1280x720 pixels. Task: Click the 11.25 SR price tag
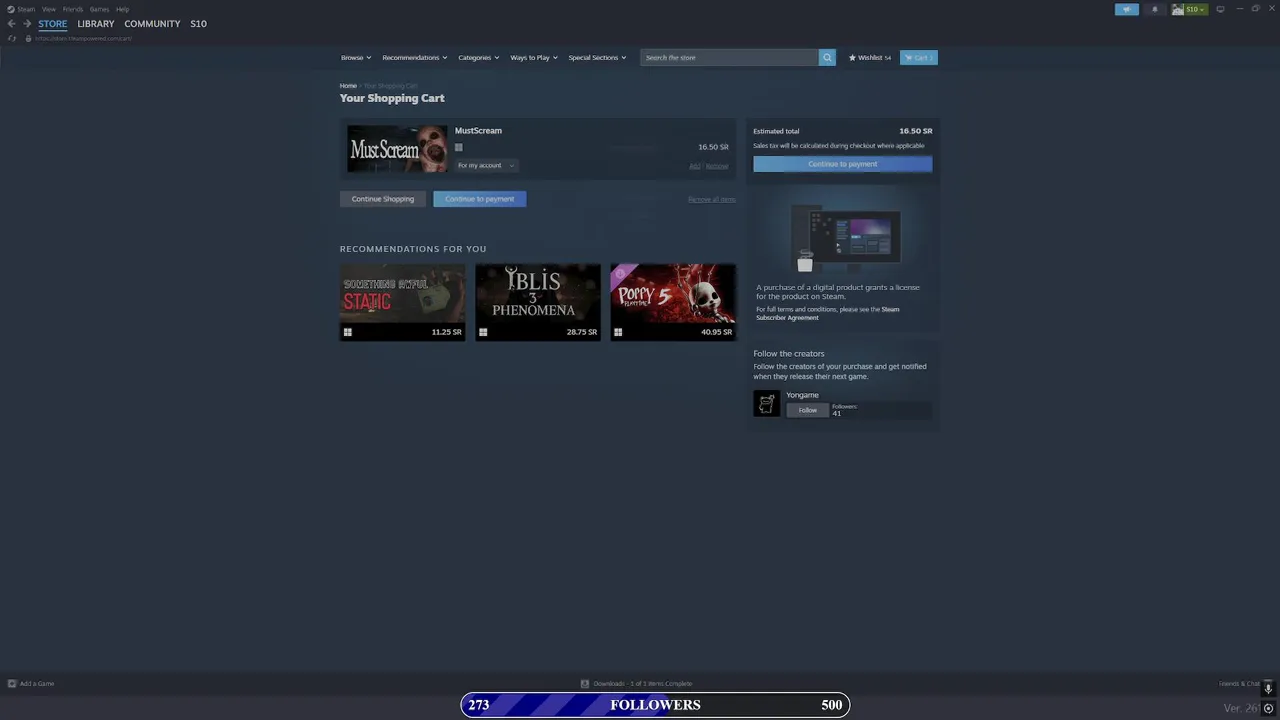447,332
